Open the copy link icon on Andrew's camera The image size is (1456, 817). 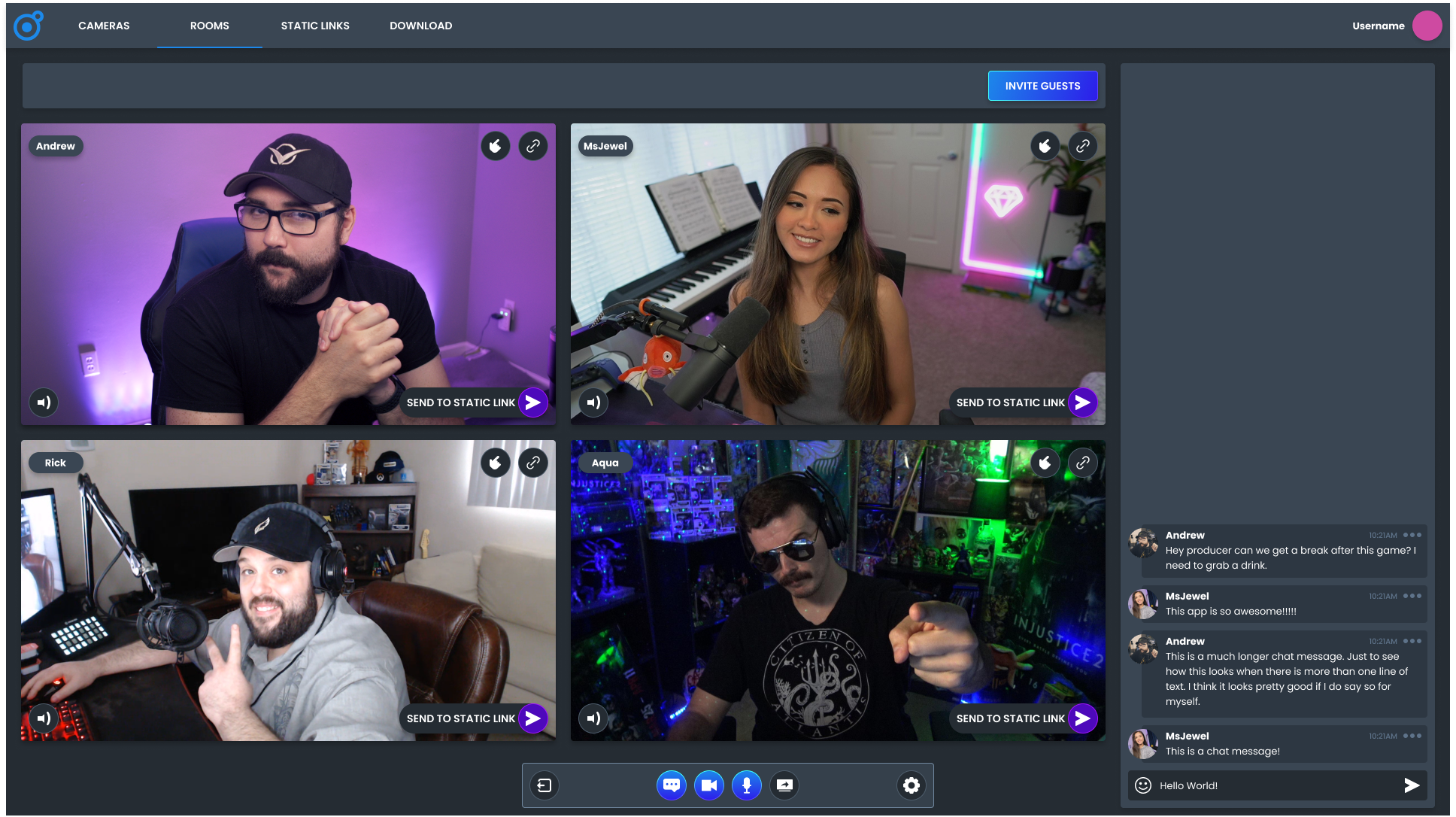coord(533,145)
